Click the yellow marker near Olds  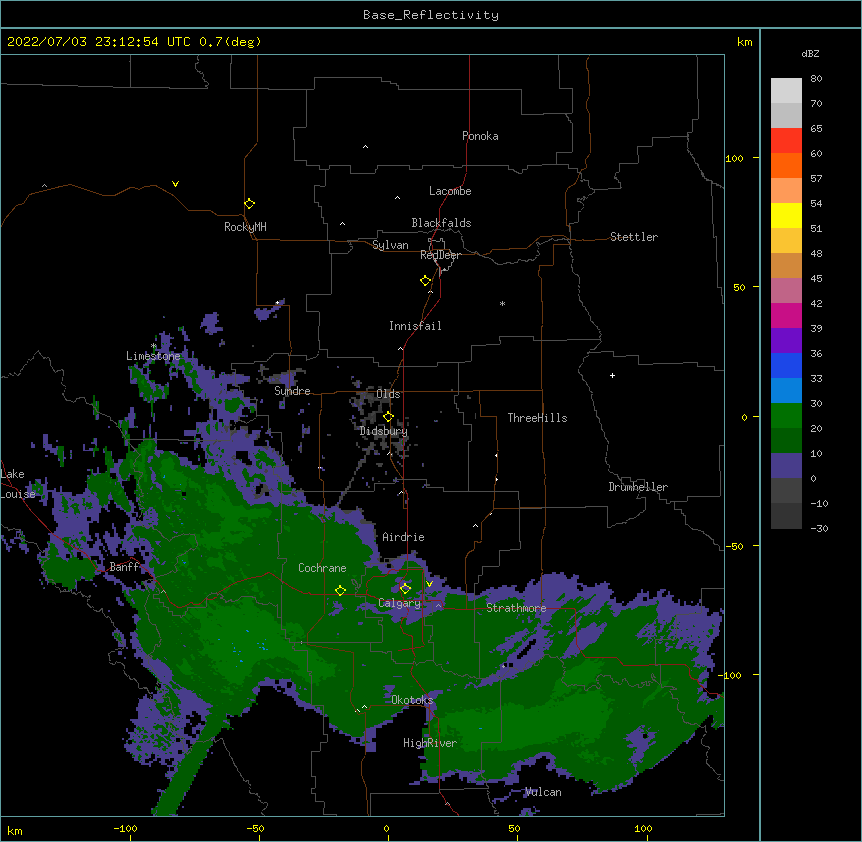click(x=388, y=417)
